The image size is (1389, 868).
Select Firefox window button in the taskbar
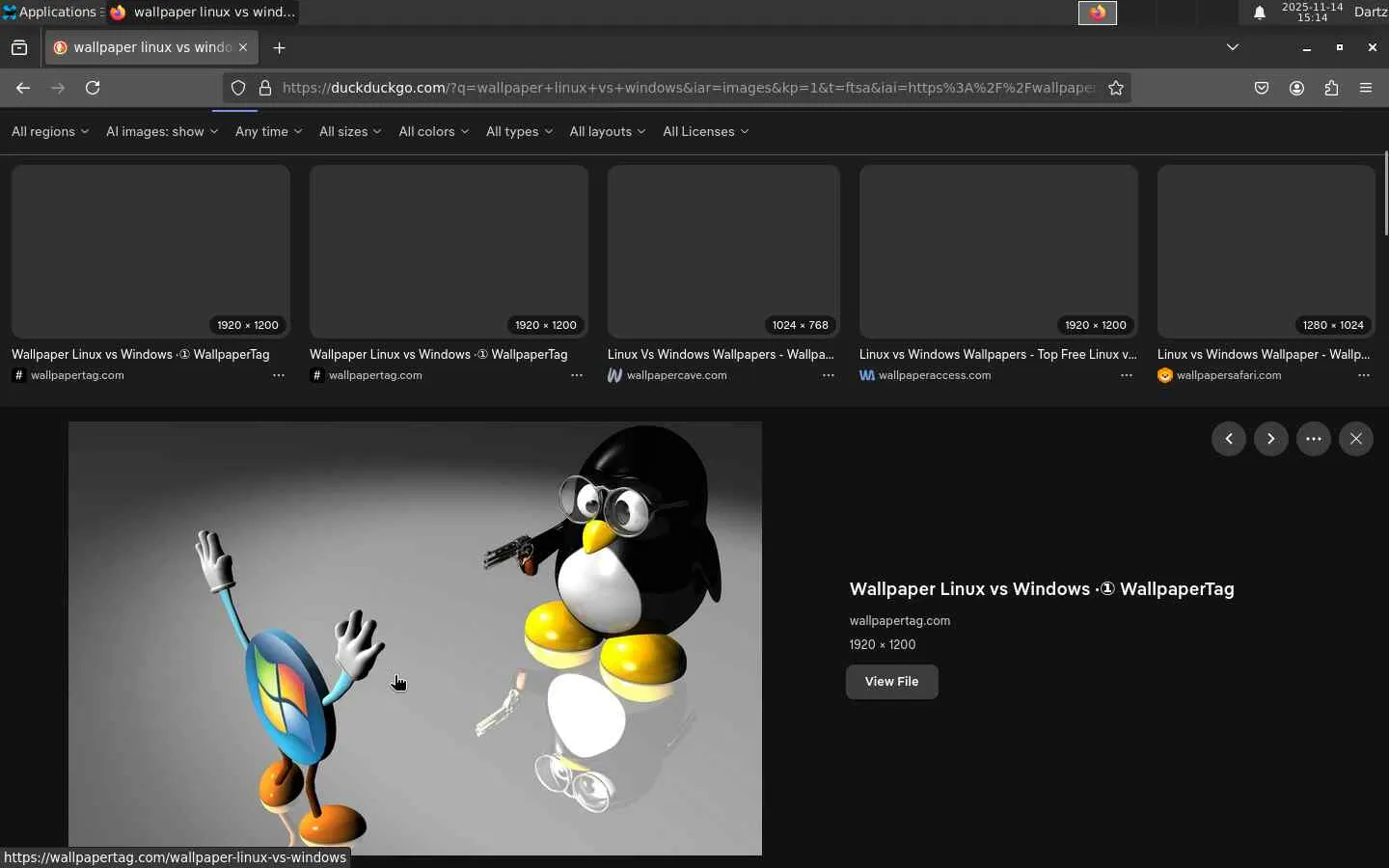[202, 12]
